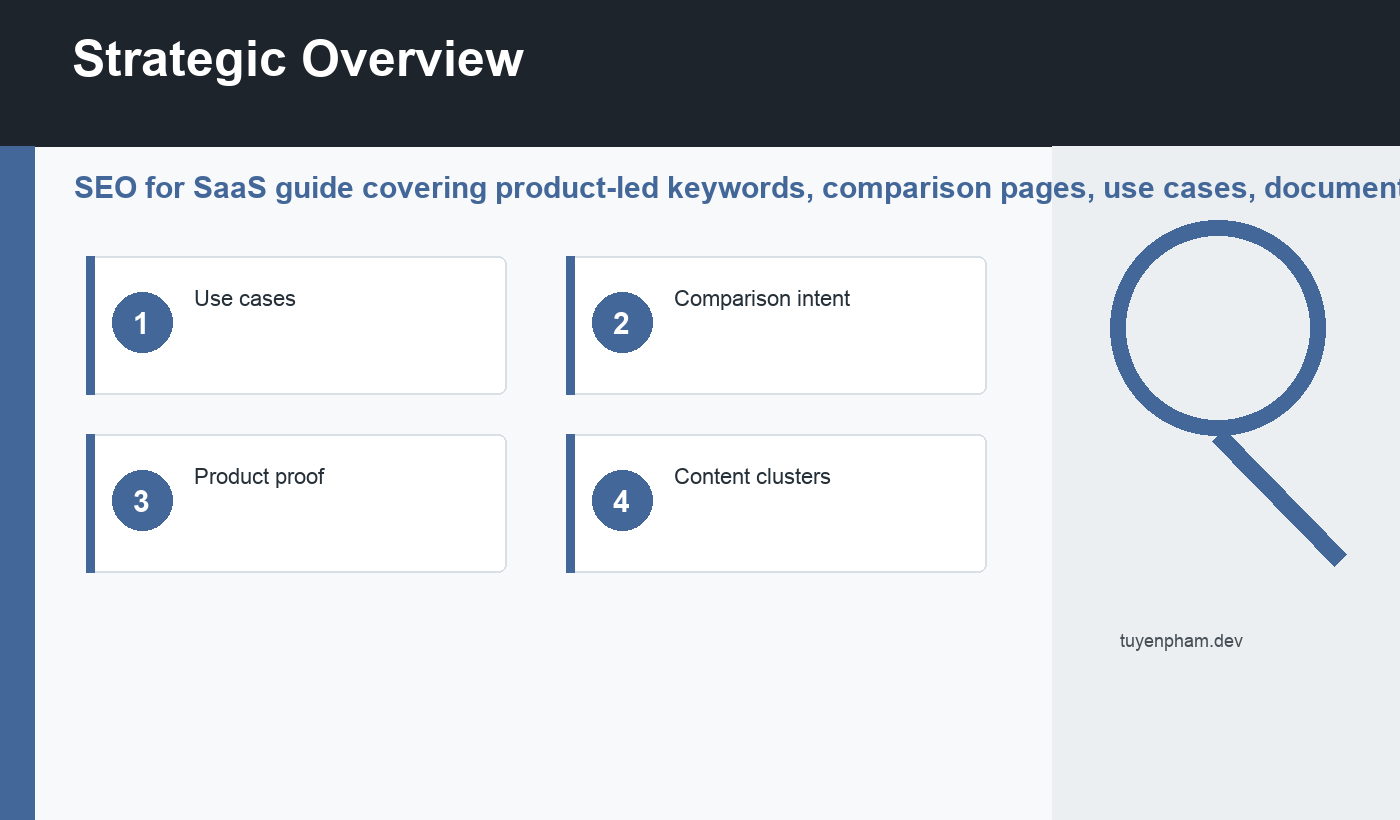Select the 'Product proof' card text
Viewport: 1400px width, 820px height.
(x=259, y=476)
